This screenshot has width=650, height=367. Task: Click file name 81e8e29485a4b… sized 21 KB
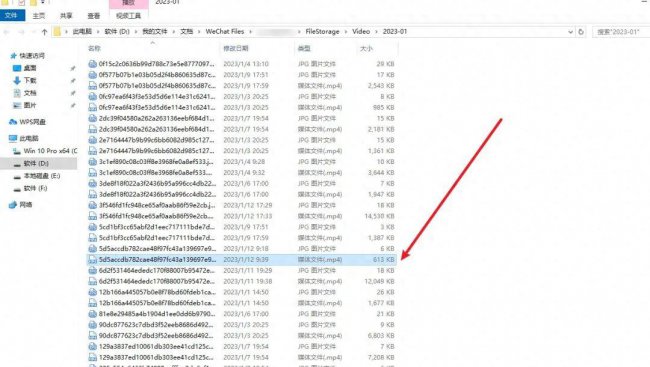(x=158, y=314)
